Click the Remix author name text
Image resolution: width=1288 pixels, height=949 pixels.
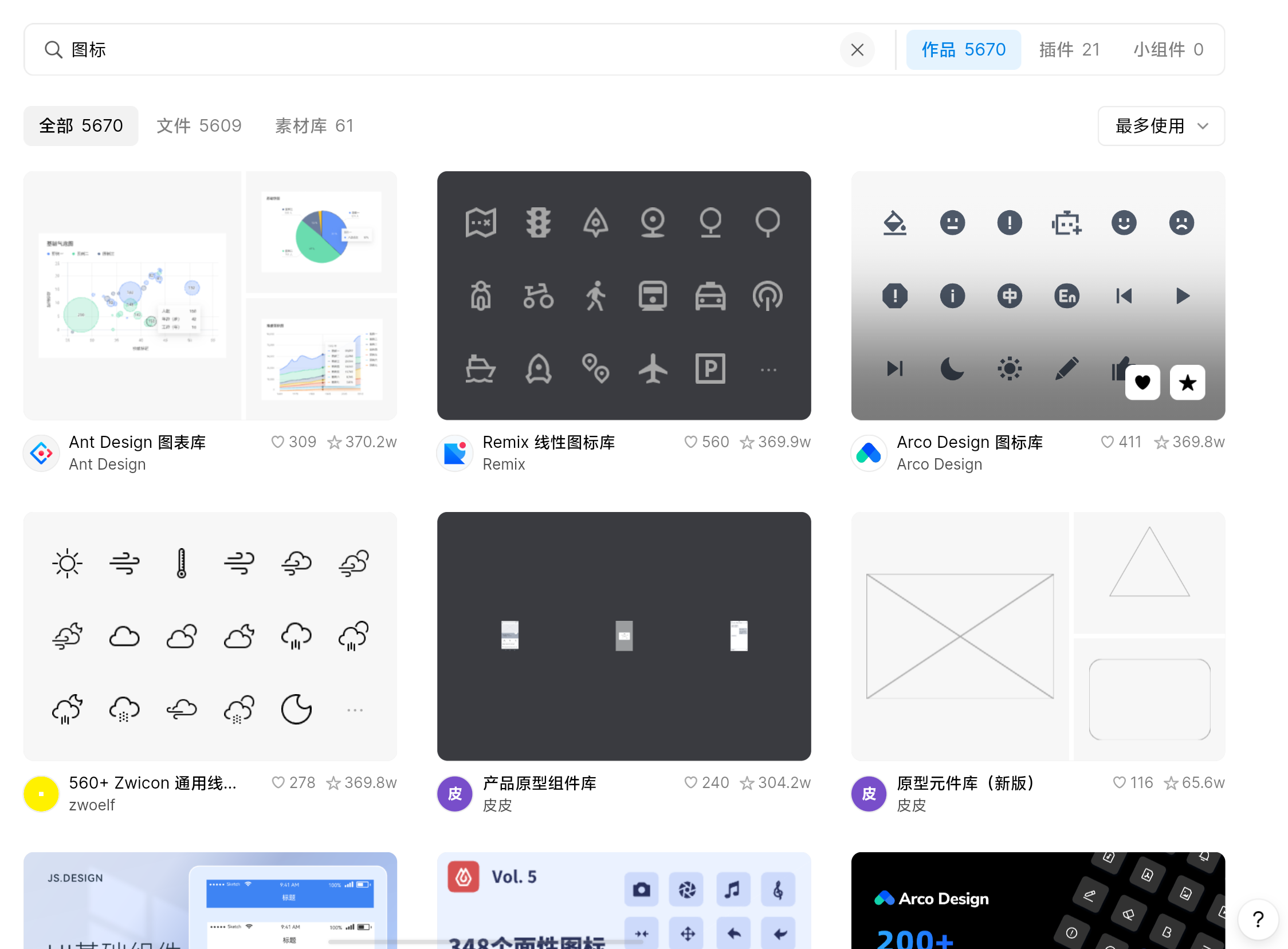click(x=504, y=464)
